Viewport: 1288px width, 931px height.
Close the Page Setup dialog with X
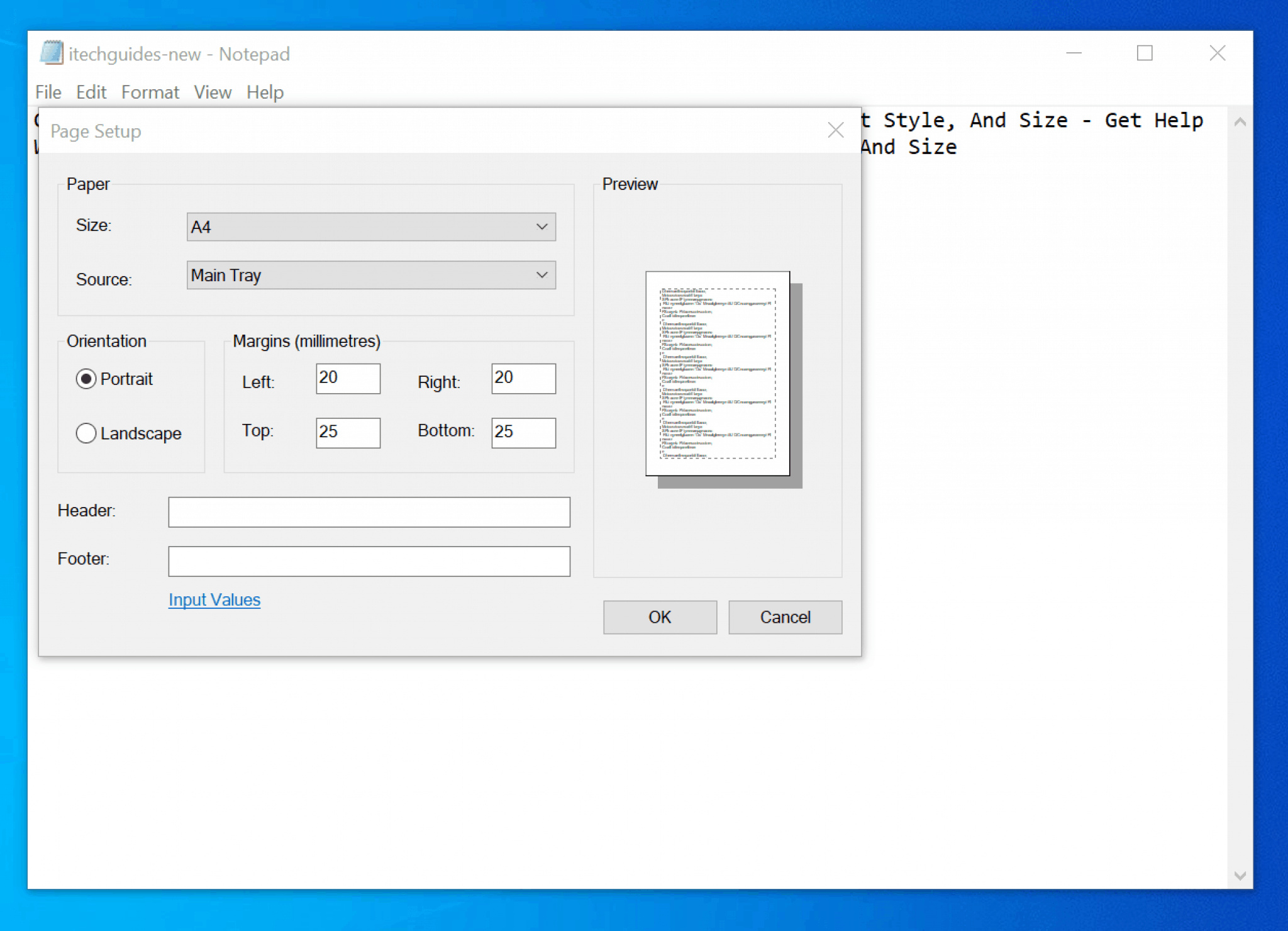click(835, 130)
